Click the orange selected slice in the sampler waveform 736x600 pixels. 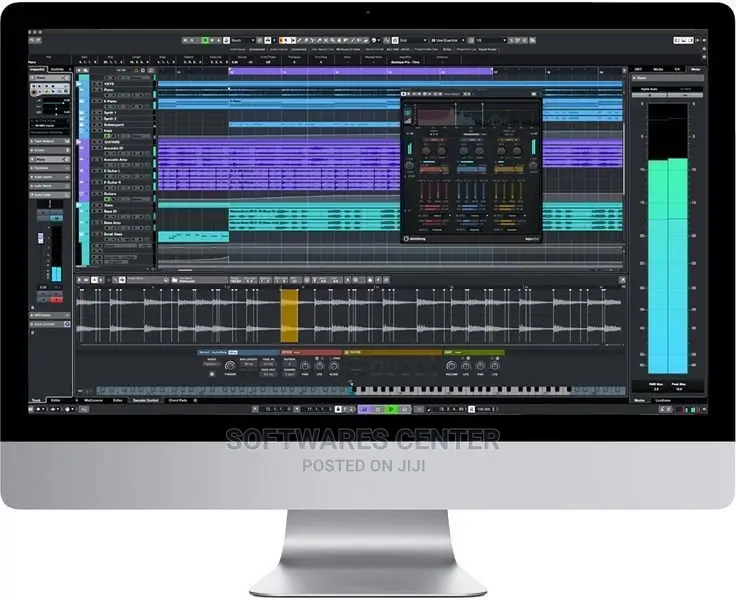tap(289, 316)
